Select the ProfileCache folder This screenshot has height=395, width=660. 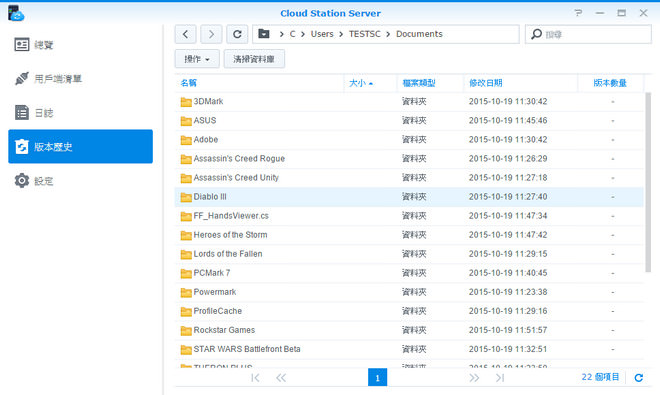pyautogui.click(x=409, y=311)
